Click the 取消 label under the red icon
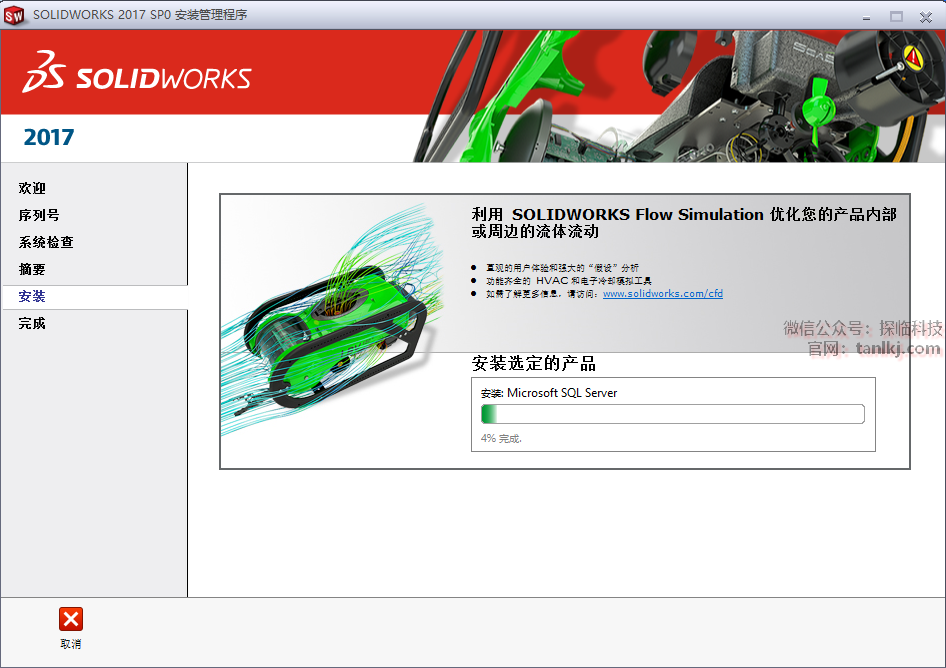 point(71,644)
